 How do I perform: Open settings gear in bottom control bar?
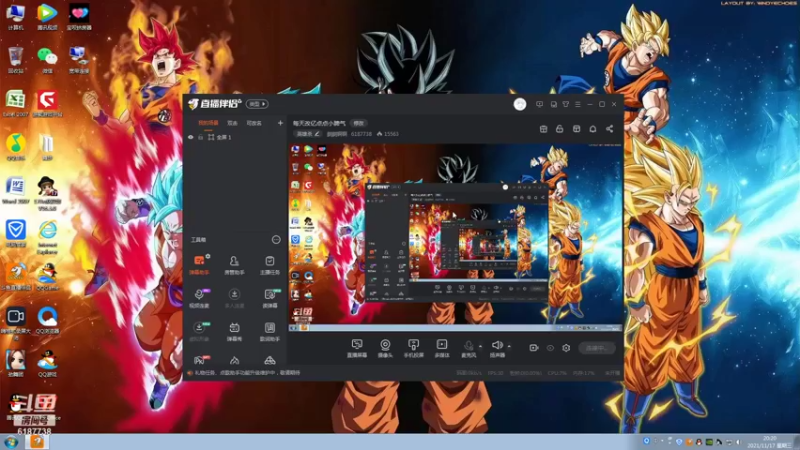(566, 348)
